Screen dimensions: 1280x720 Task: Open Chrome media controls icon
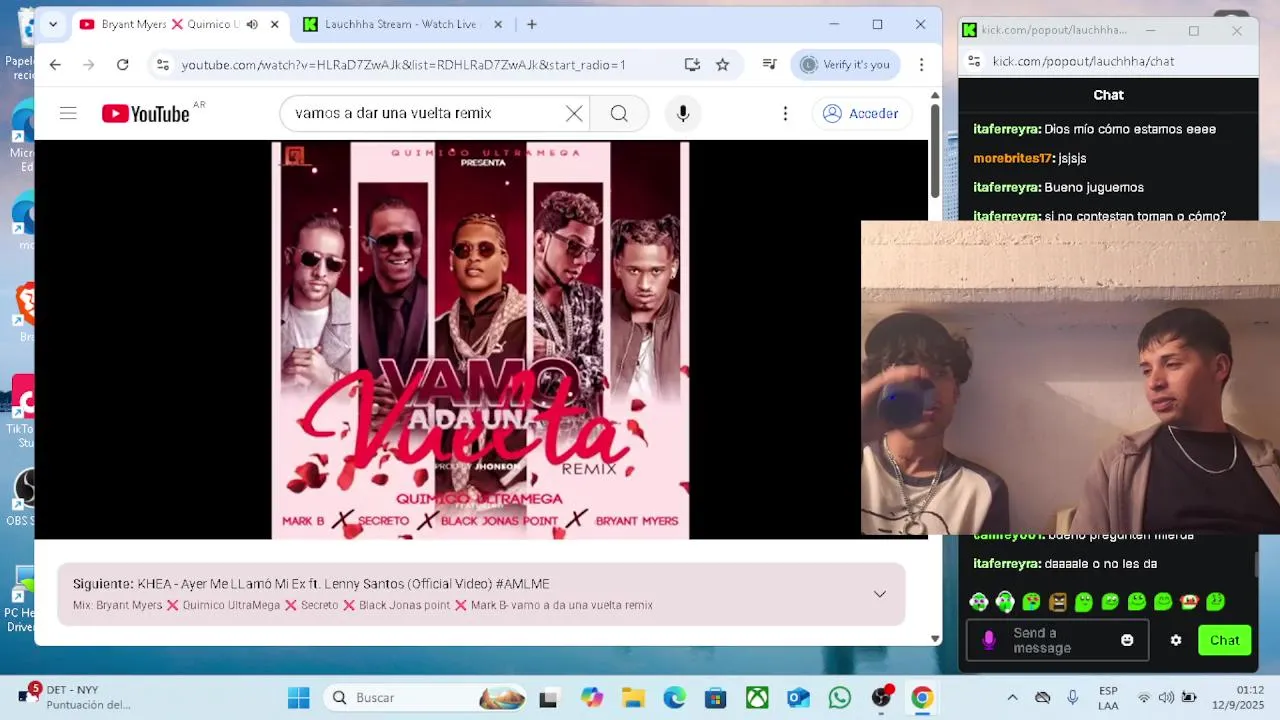point(769,64)
